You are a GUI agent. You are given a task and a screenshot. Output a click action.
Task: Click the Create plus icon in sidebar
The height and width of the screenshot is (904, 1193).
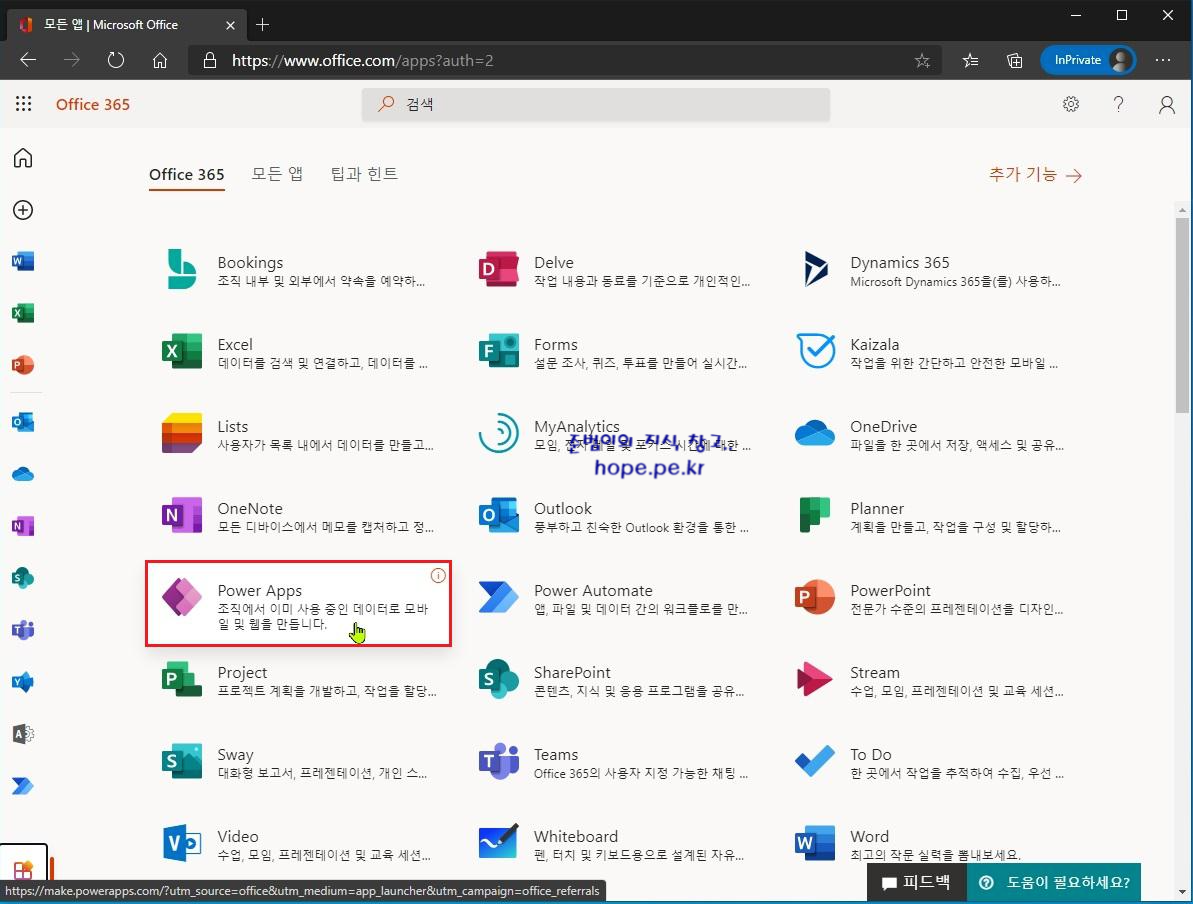[x=23, y=210]
